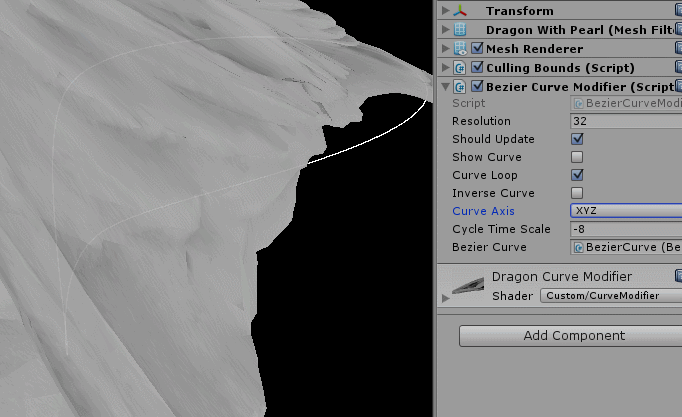The image size is (682, 417).
Task: Collapse the Bezier Curve Modifier component
Action: point(445,87)
